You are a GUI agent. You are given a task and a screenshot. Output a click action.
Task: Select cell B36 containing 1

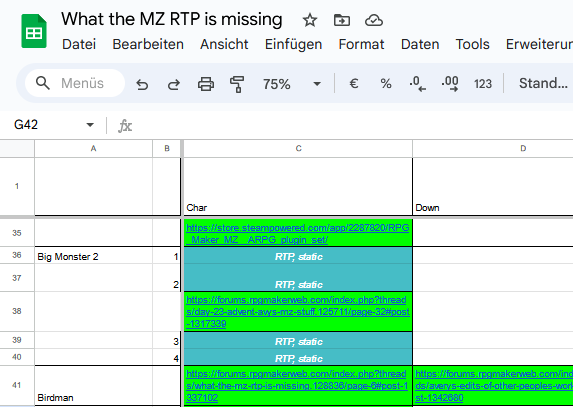point(167,255)
